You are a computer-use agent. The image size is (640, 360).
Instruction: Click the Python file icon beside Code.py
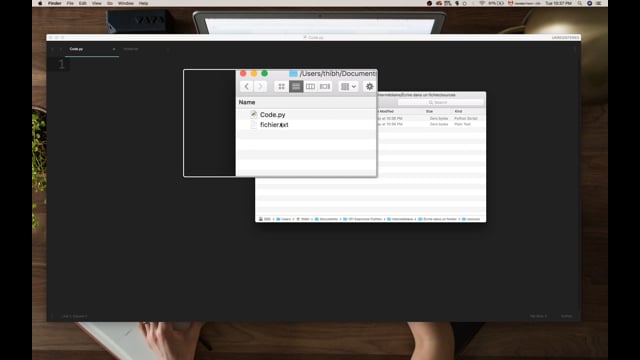[x=253, y=115]
